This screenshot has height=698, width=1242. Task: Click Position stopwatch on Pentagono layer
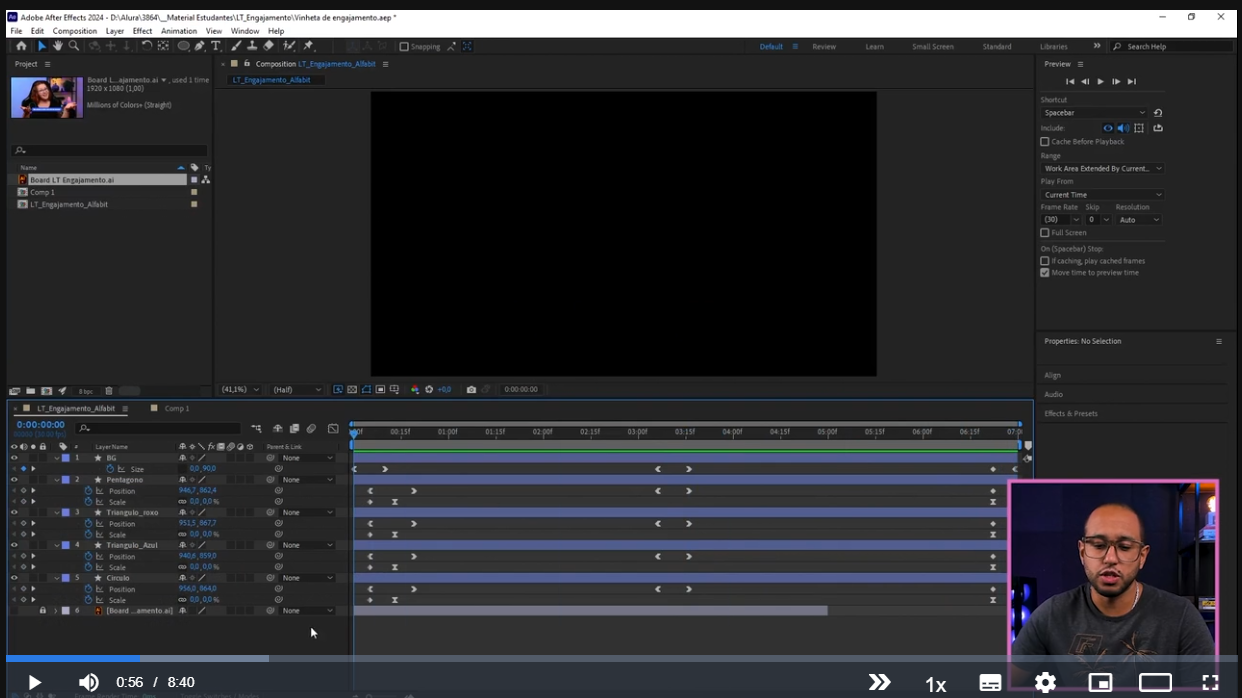pyautogui.click(x=88, y=491)
